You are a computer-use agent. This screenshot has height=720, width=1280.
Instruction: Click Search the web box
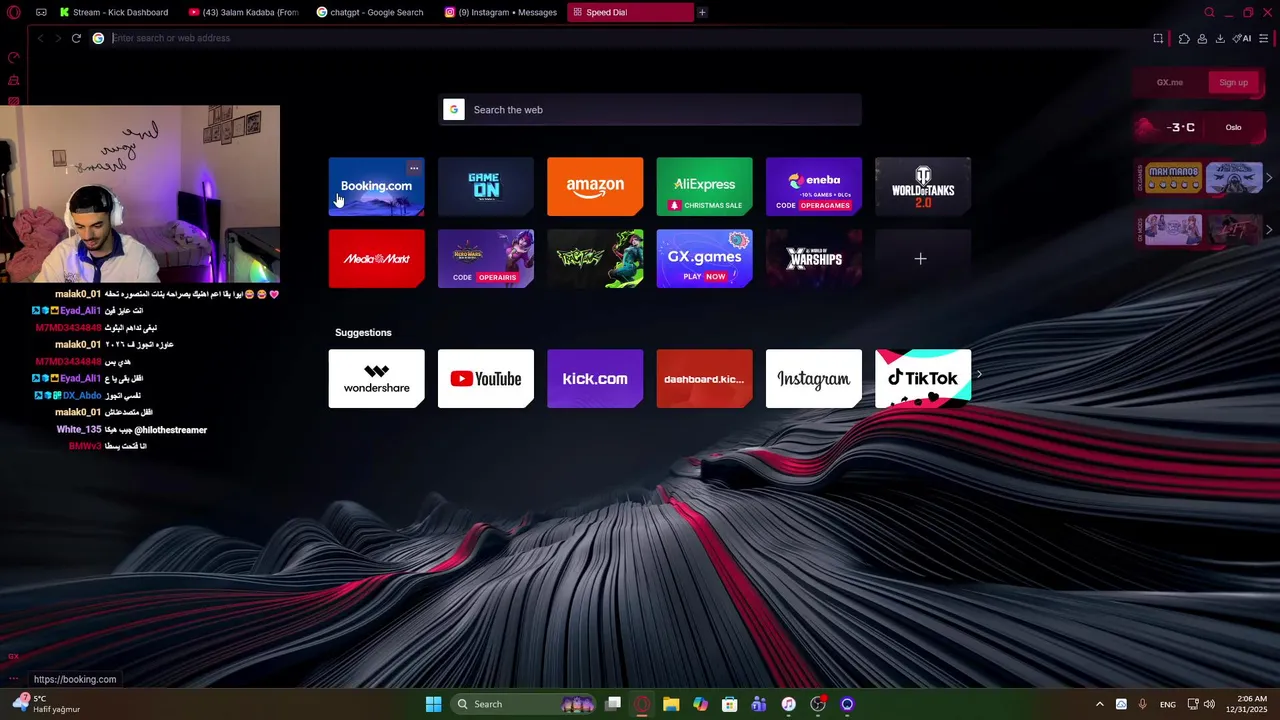(x=650, y=110)
